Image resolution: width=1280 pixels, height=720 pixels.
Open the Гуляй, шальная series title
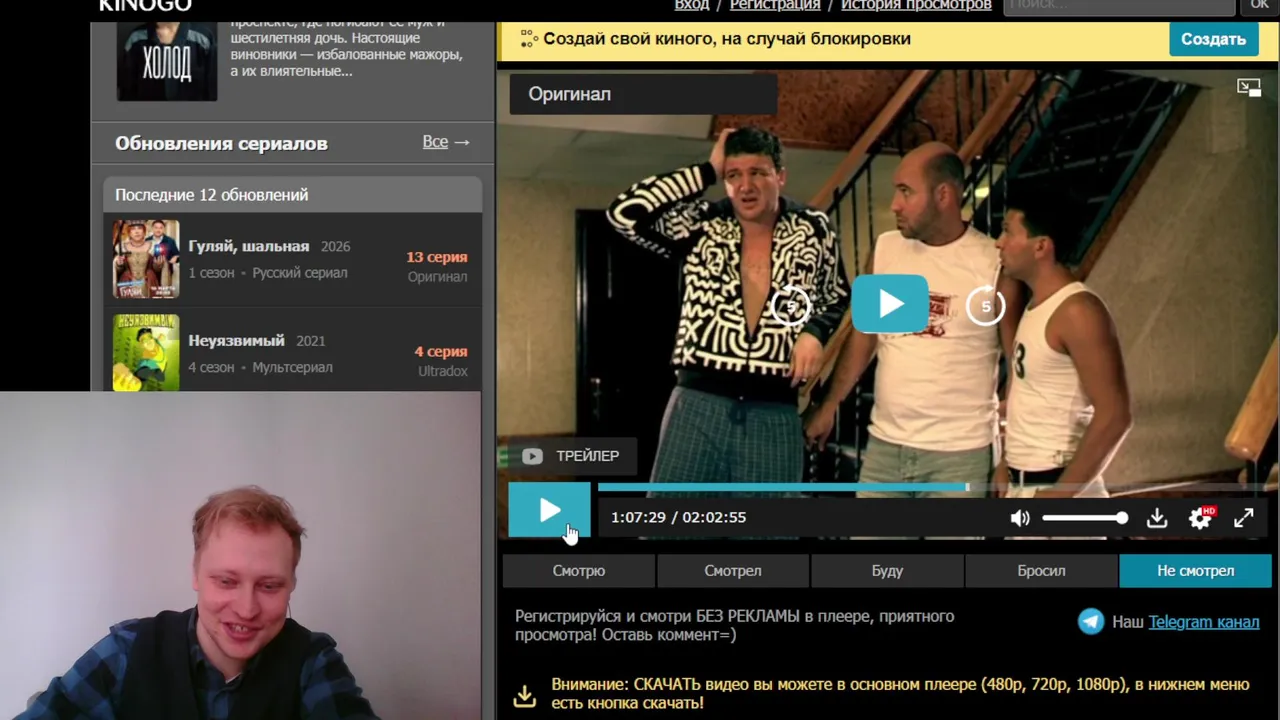click(249, 246)
